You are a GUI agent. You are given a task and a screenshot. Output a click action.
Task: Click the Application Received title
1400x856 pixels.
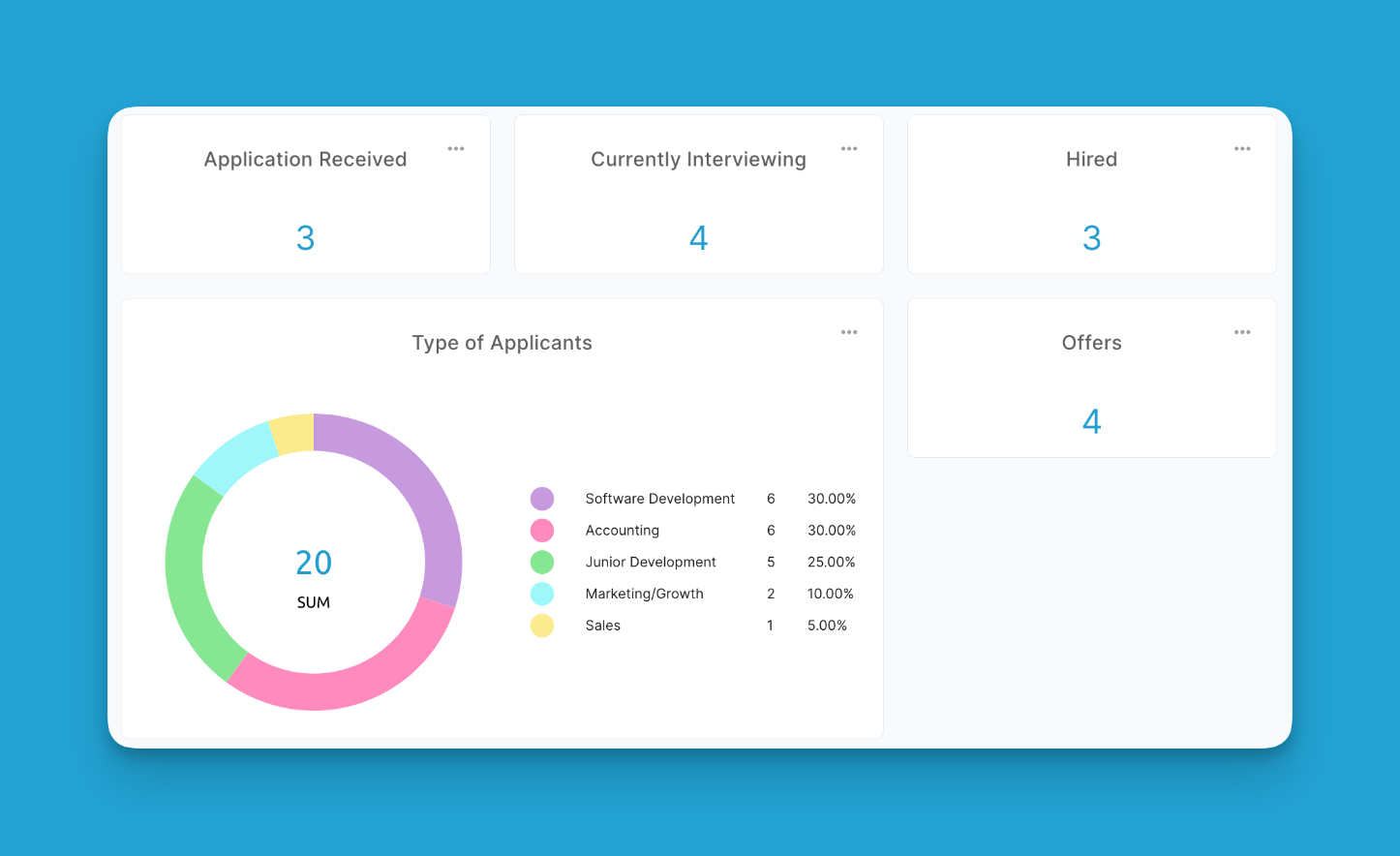[x=305, y=160]
